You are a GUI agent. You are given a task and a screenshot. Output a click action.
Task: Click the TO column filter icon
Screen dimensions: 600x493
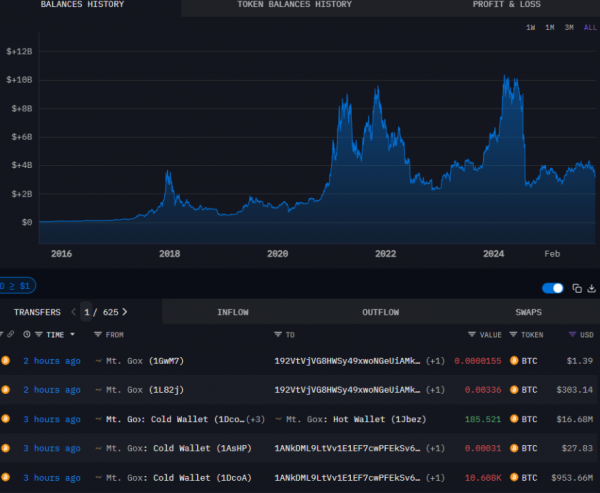pos(278,335)
